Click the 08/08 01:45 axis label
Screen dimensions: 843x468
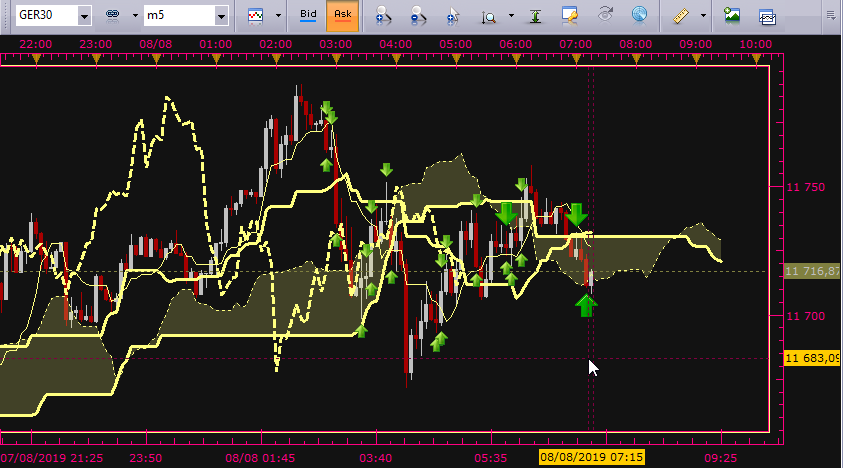pyautogui.click(x=260, y=458)
